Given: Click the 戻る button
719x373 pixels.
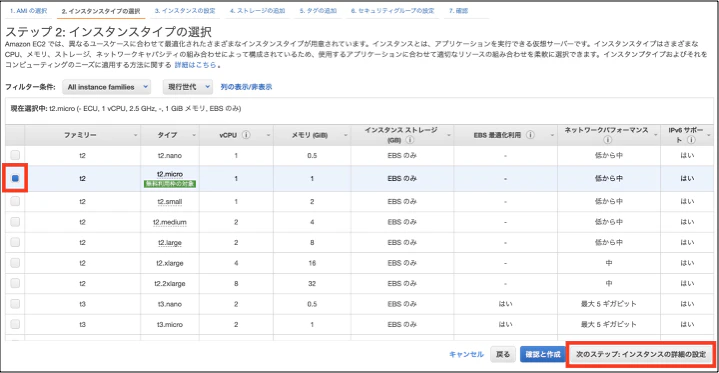Looking at the screenshot, I should [503, 354].
